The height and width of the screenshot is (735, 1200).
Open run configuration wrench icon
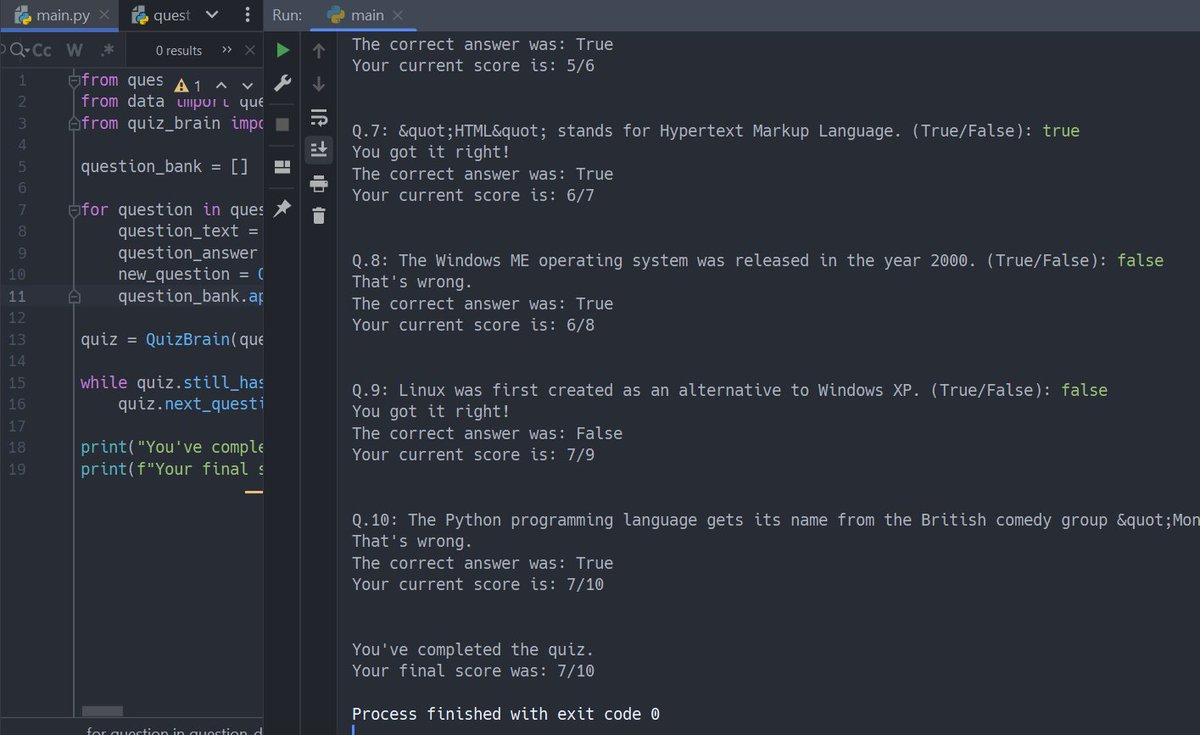pos(282,83)
